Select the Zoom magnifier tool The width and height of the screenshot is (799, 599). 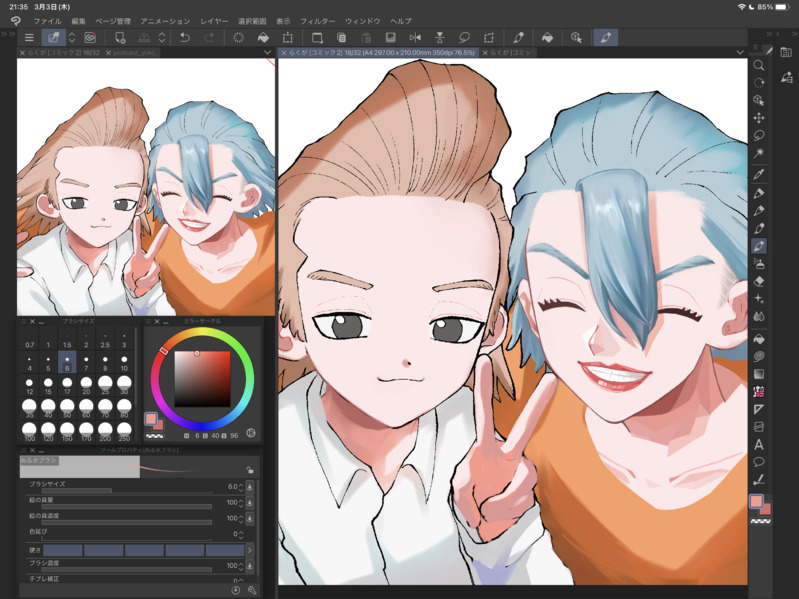759,66
